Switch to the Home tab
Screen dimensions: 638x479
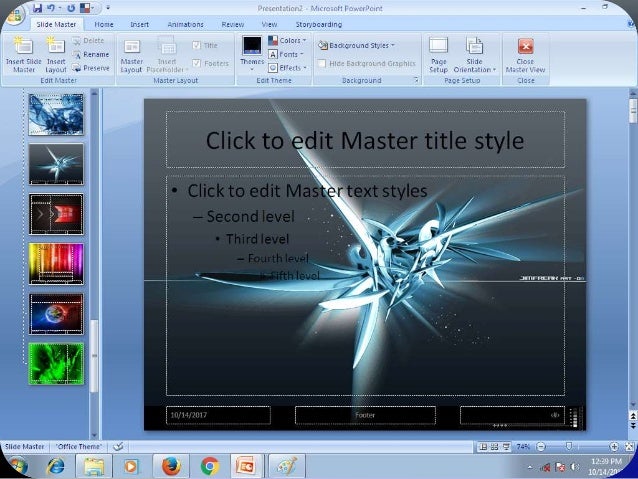tap(104, 24)
